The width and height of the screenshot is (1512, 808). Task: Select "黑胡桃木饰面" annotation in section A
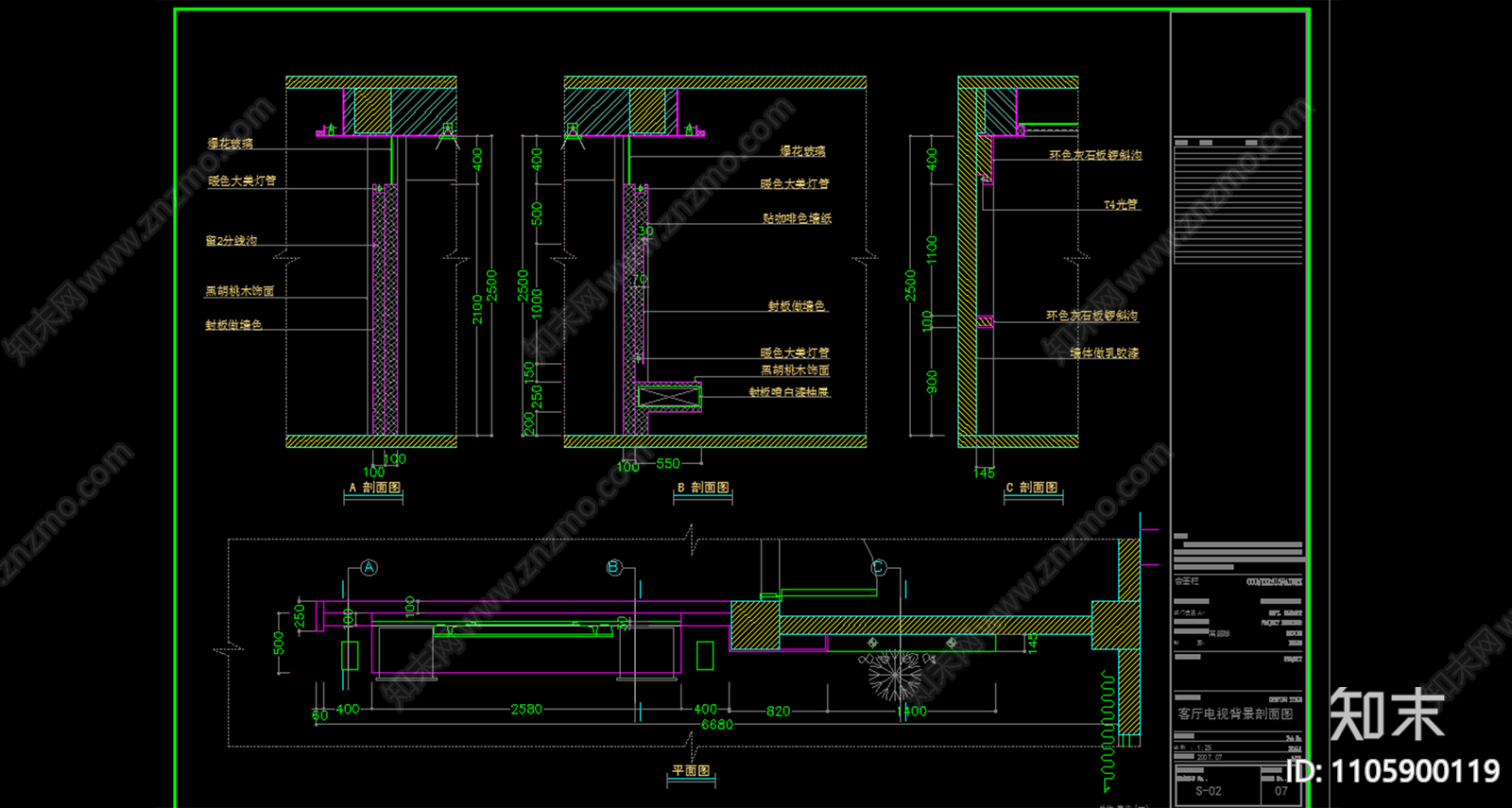pos(239,291)
